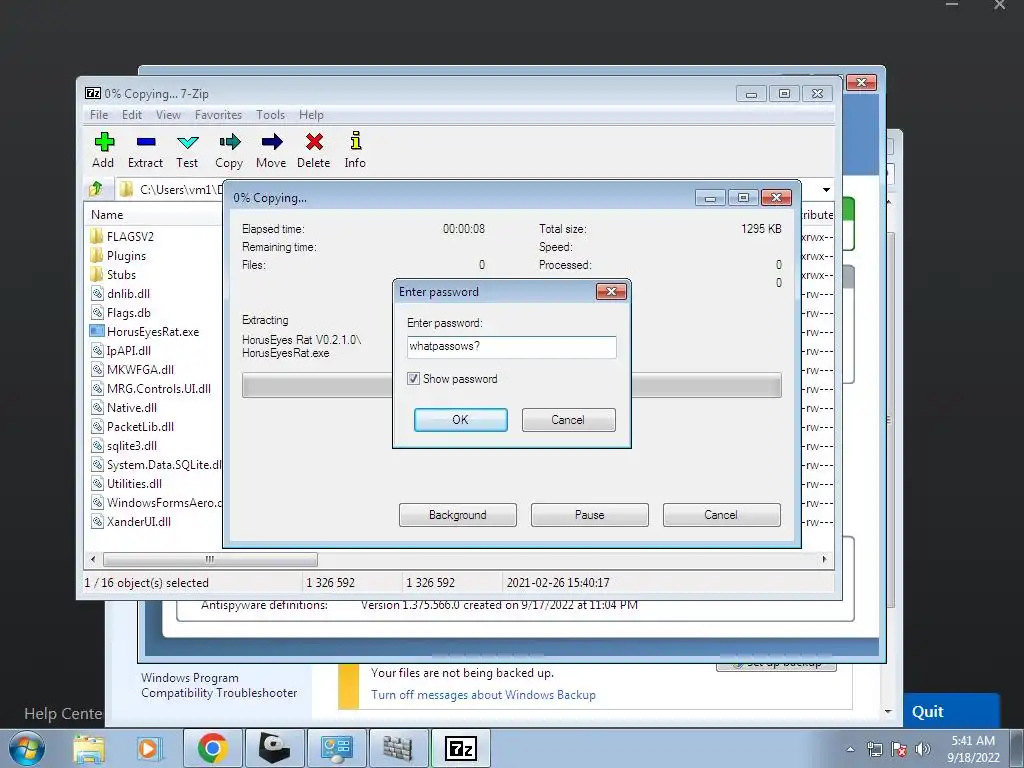The height and width of the screenshot is (768, 1024).
Task: Uncheck the Show password checkbox
Action: point(413,379)
